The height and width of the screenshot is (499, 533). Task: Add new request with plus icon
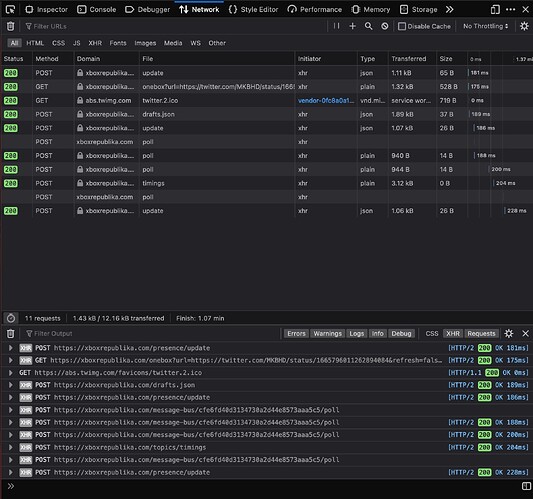click(353, 26)
